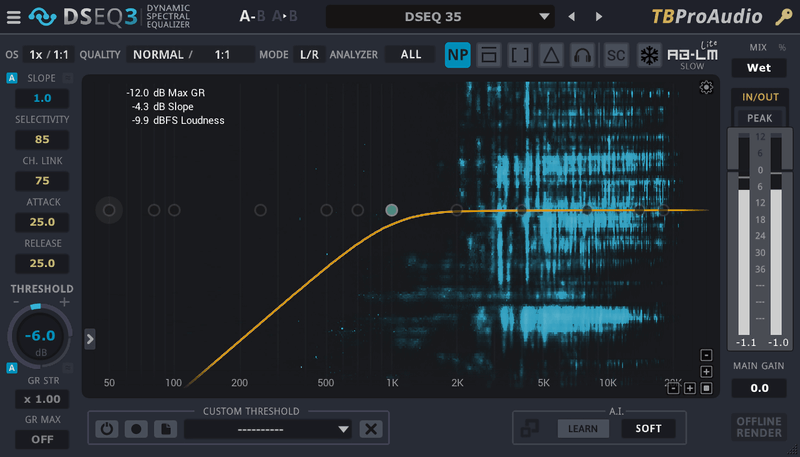This screenshot has width=800, height=457.
Task: Click horizontal zoom in plus button
Action: pyautogui.click(x=690, y=388)
